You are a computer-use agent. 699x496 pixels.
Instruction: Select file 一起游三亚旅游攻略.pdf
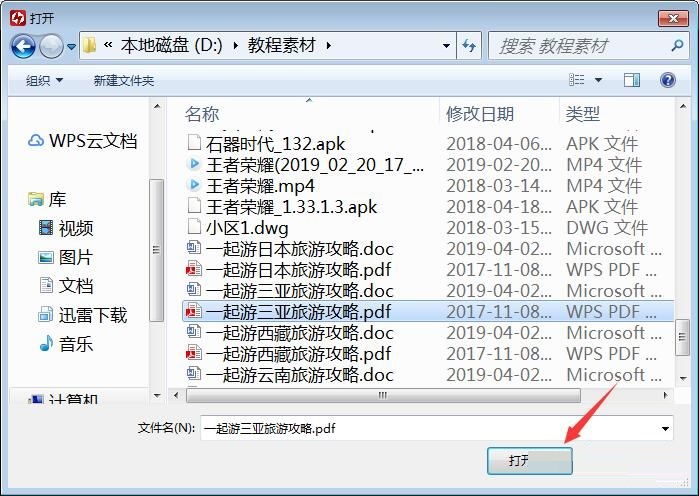(x=428, y=312)
